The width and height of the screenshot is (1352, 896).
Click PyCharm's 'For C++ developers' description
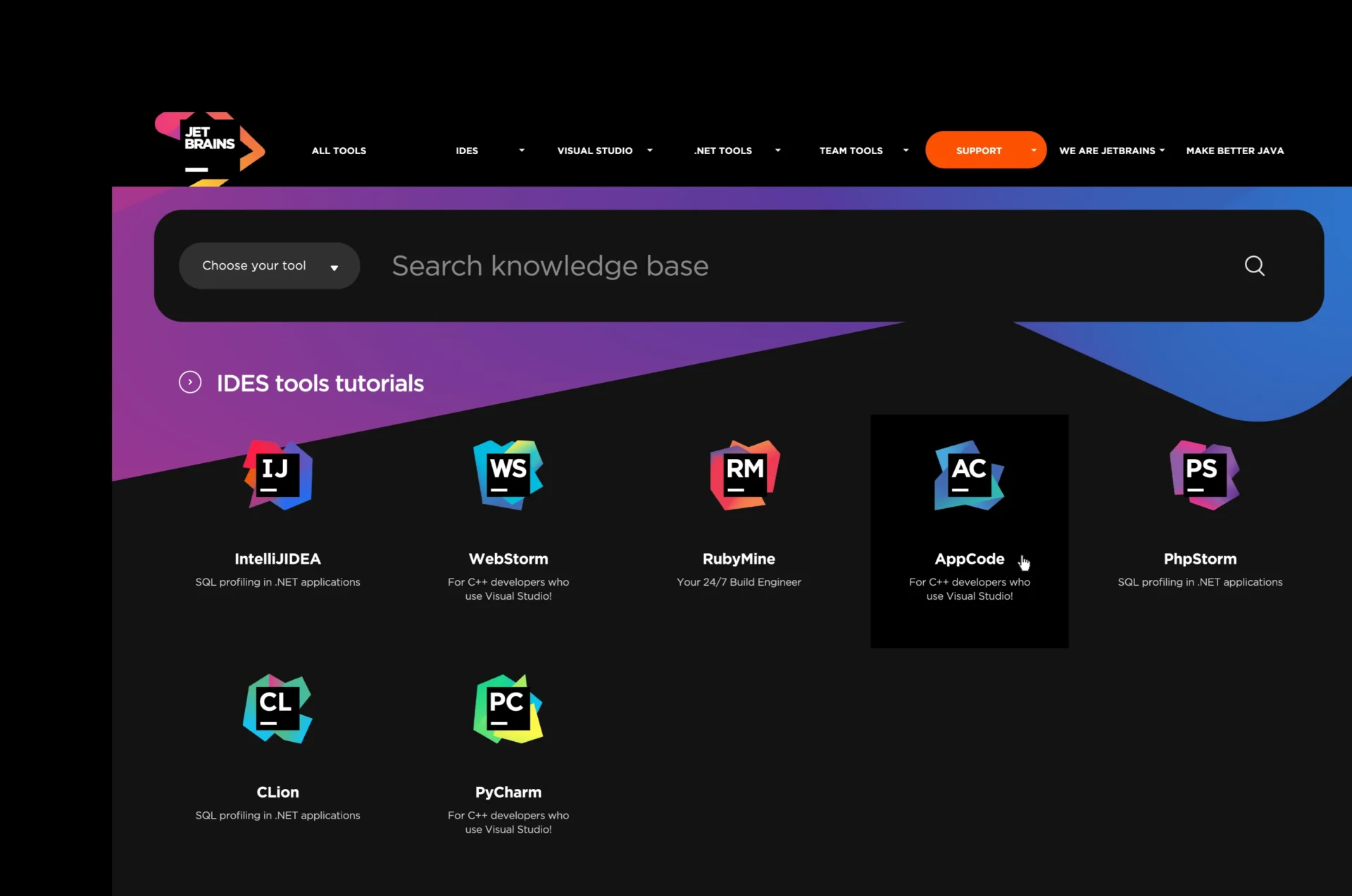[508, 823]
